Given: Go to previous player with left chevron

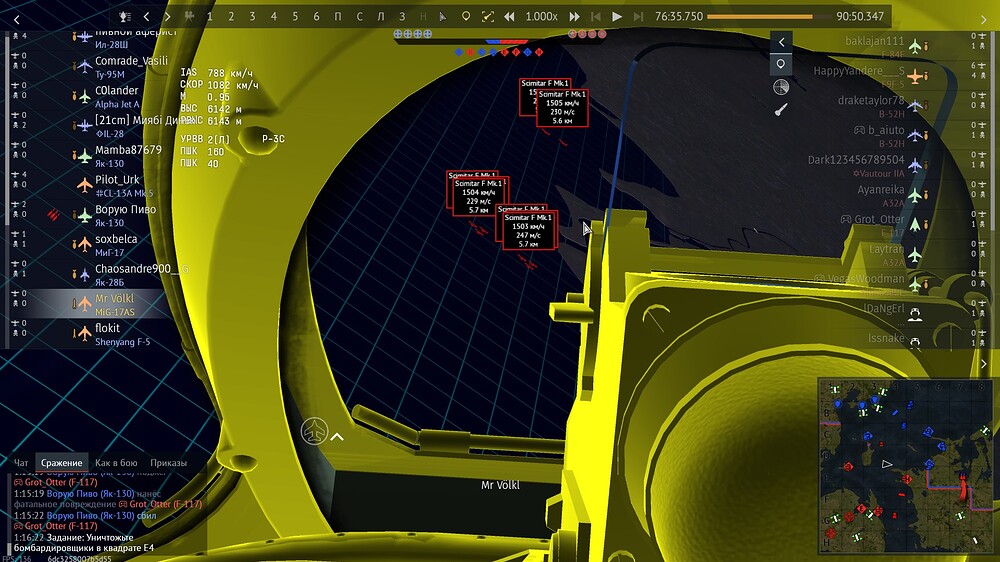Looking at the screenshot, I should pos(147,17).
